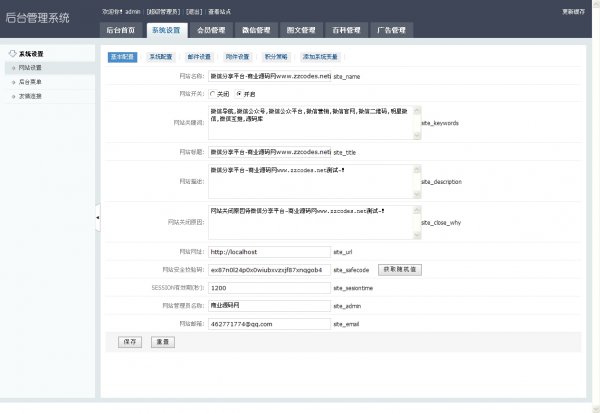Click the site_description variable label

442,182
